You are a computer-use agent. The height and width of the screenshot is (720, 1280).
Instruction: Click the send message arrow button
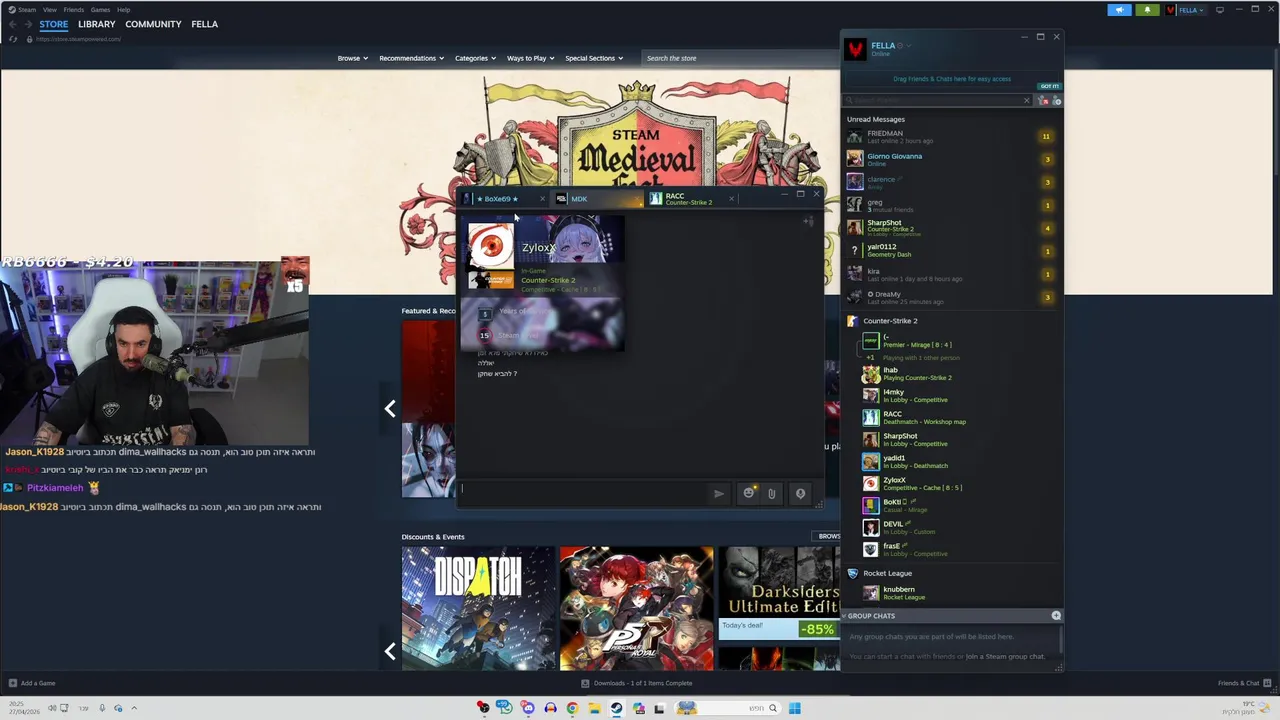click(x=718, y=493)
